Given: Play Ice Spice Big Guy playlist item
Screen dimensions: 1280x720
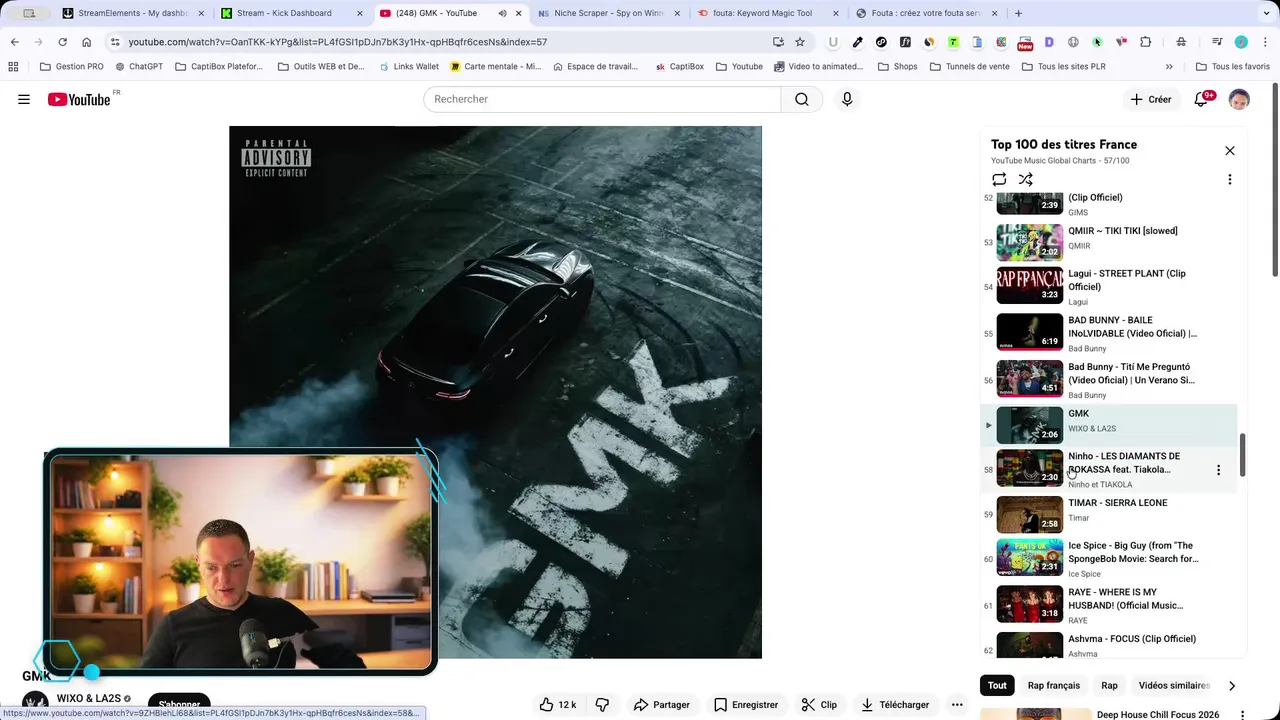Looking at the screenshot, I should 1110,559.
